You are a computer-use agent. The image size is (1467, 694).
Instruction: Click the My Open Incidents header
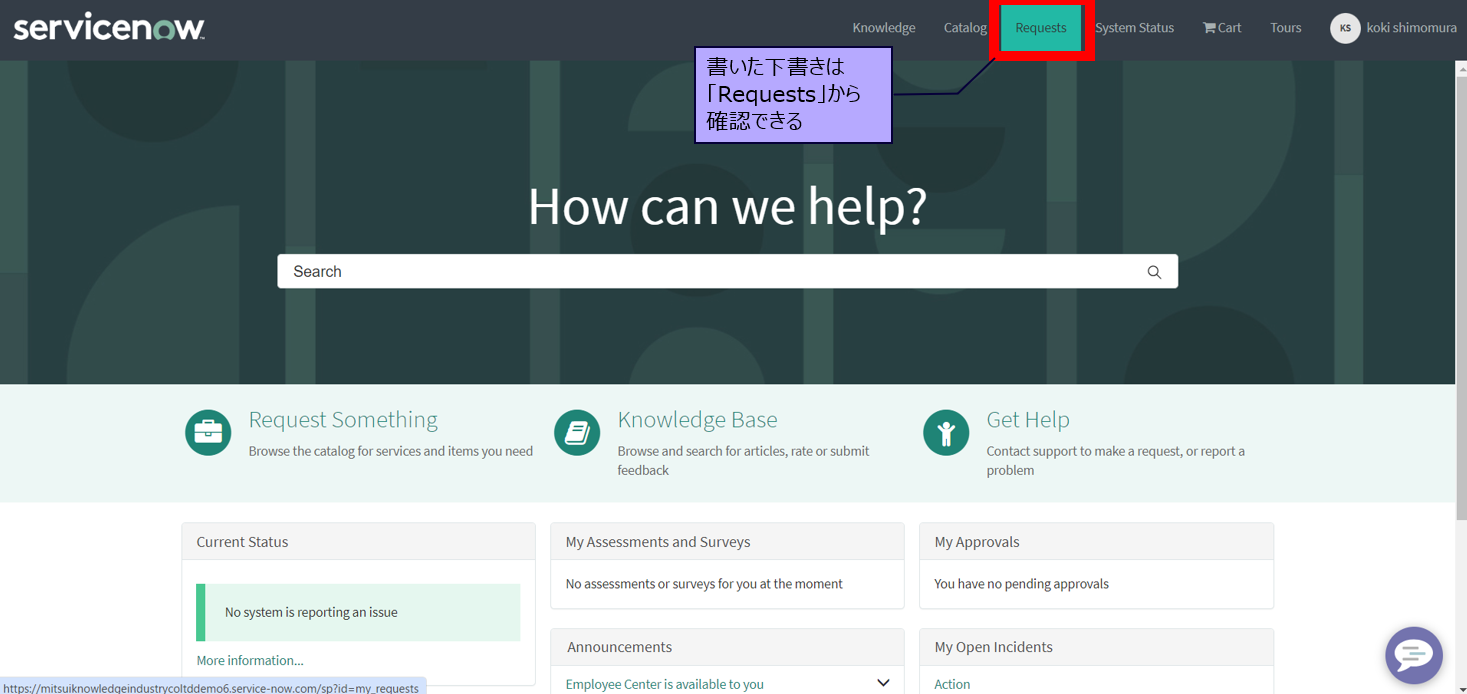(1096, 647)
